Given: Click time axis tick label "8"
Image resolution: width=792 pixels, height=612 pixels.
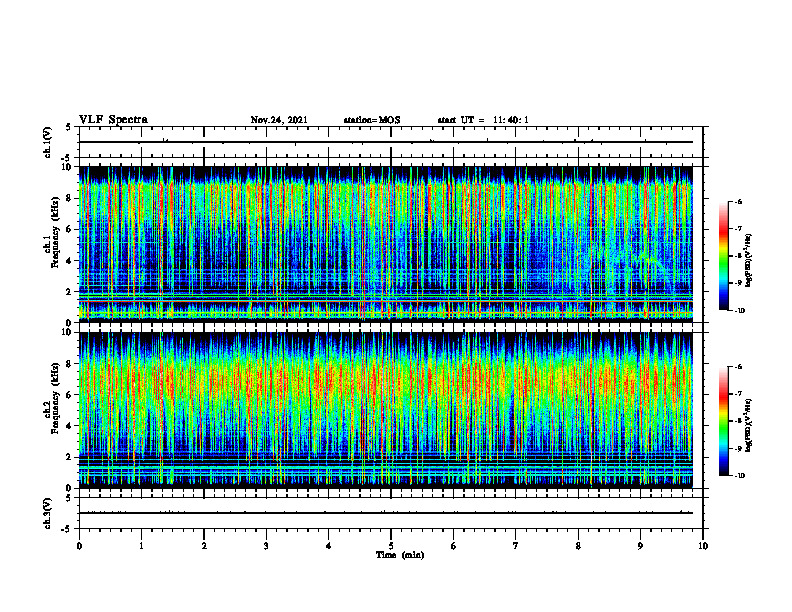Looking at the screenshot, I should 578,546.
